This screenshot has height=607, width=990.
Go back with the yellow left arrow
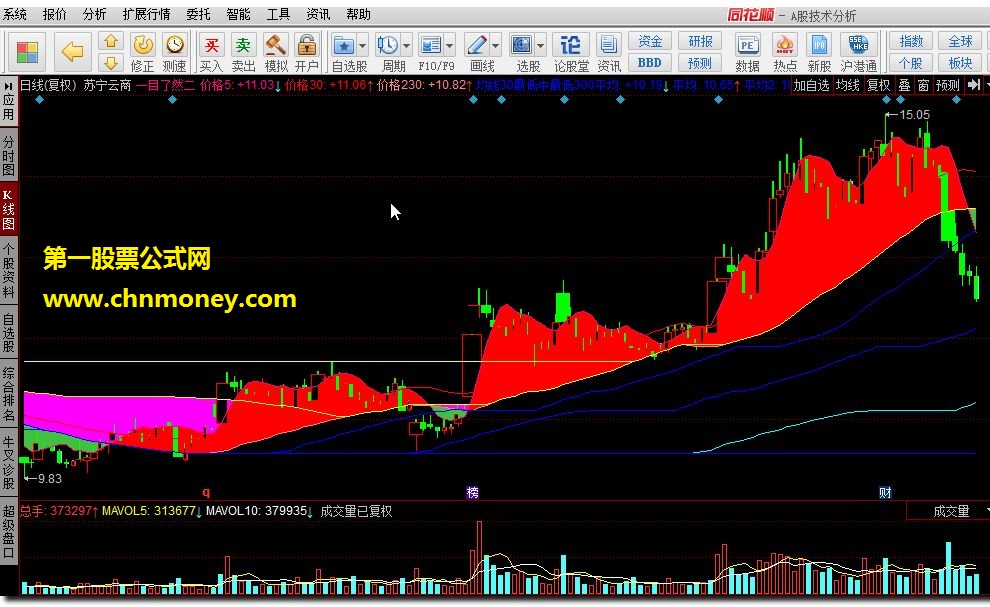72,52
